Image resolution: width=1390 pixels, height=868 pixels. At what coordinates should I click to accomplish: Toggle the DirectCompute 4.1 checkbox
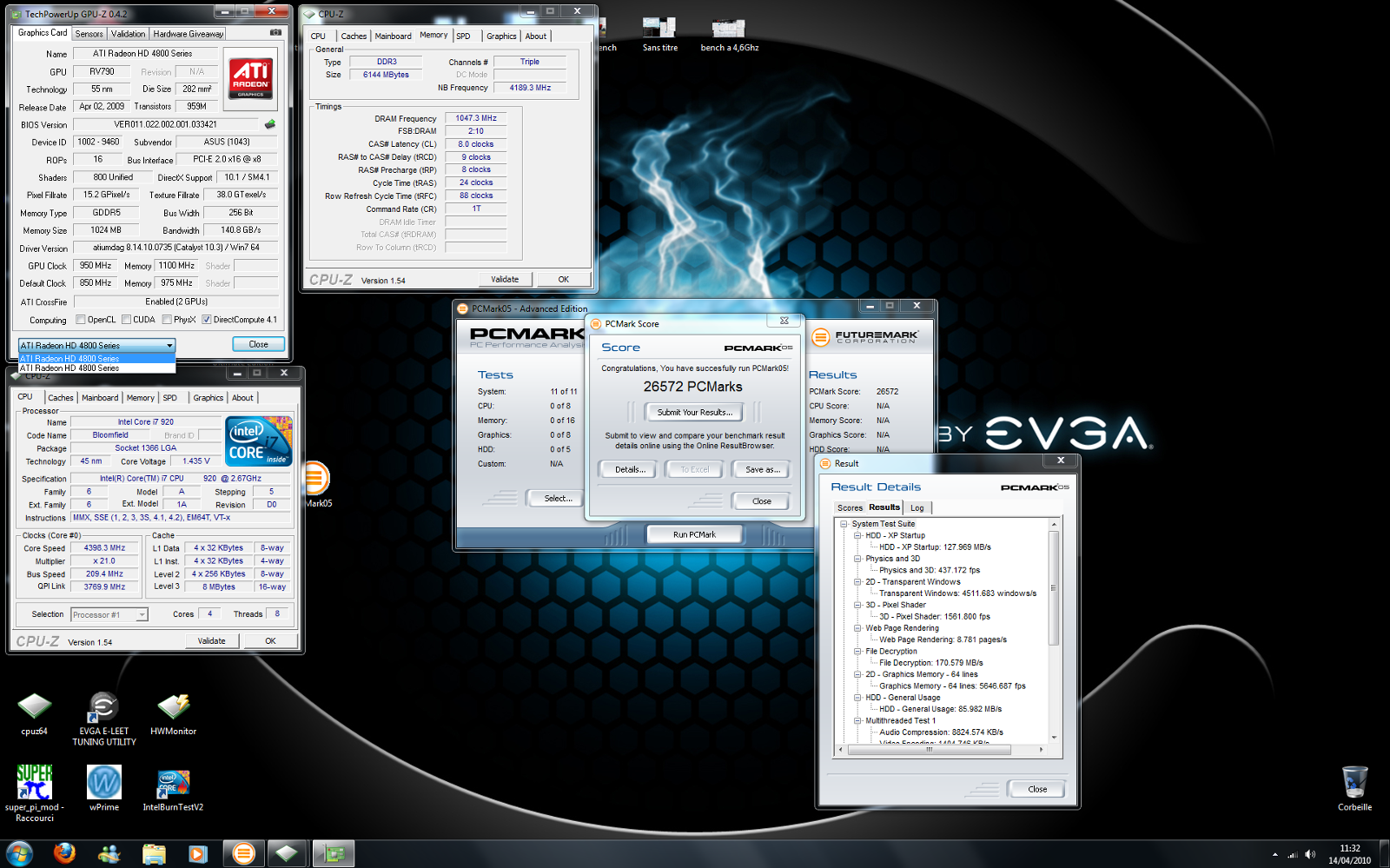[x=207, y=320]
